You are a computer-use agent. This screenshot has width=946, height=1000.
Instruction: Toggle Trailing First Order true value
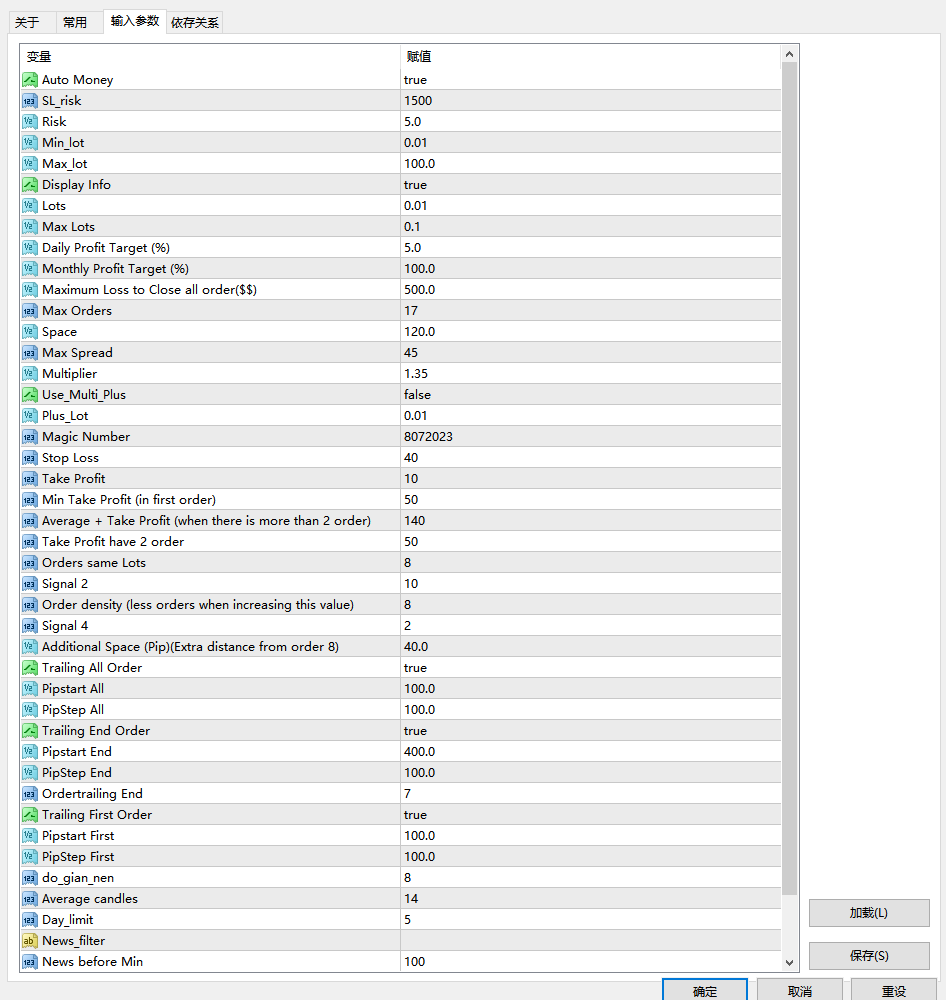[415, 815]
